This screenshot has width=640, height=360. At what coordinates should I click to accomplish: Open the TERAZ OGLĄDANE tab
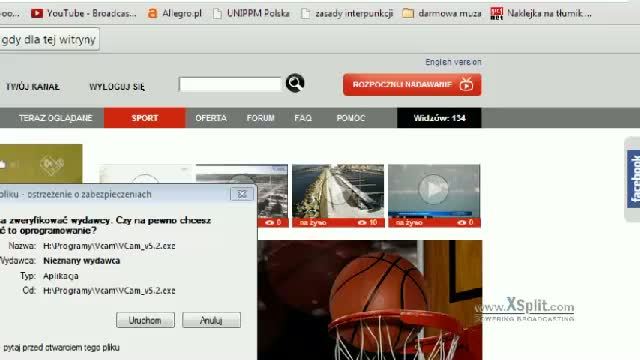pyautogui.click(x=55, y=118)
